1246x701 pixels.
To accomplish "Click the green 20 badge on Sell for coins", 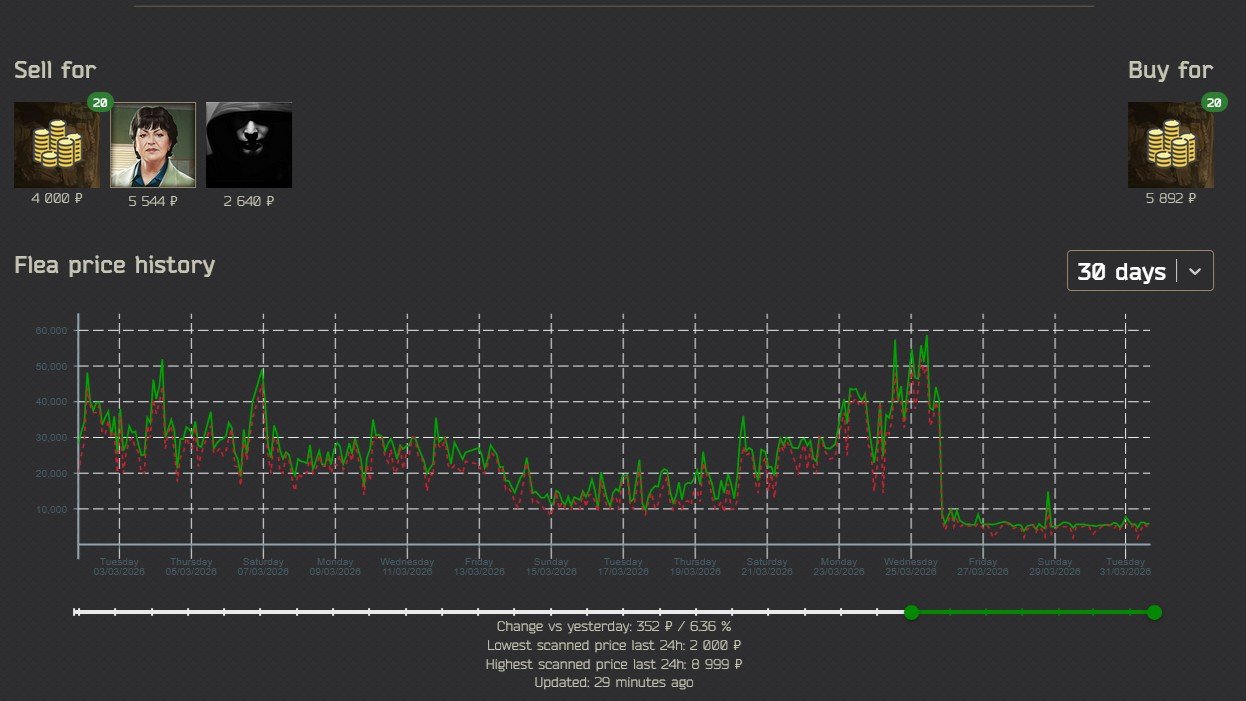I will (x=99, y=102).
